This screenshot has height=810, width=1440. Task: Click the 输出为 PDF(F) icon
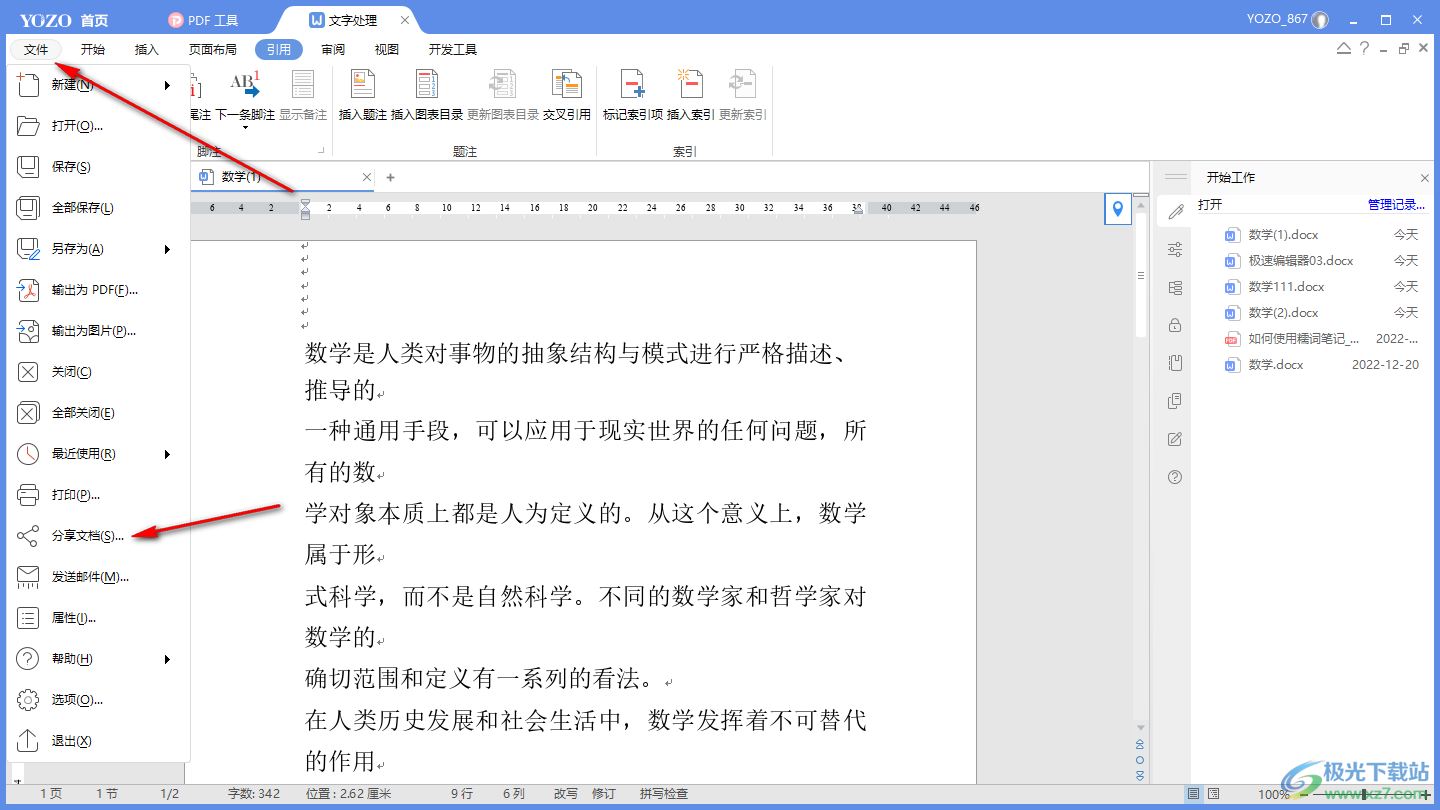coord(28,290)
